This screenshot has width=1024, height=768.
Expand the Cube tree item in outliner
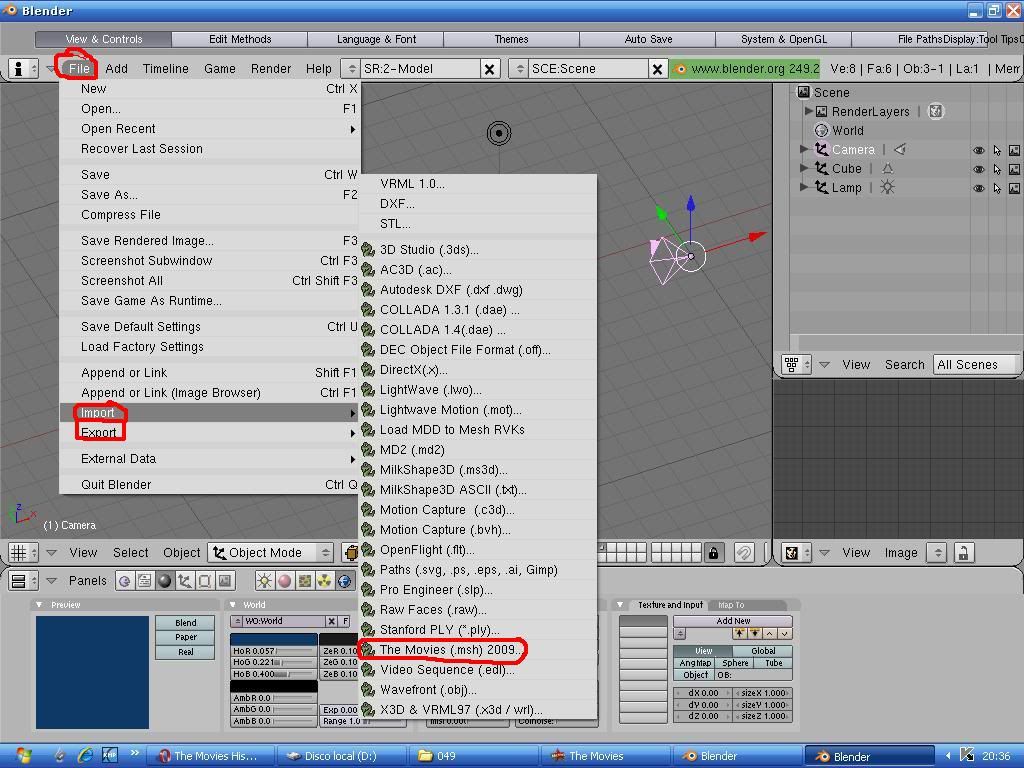(804, 168)
